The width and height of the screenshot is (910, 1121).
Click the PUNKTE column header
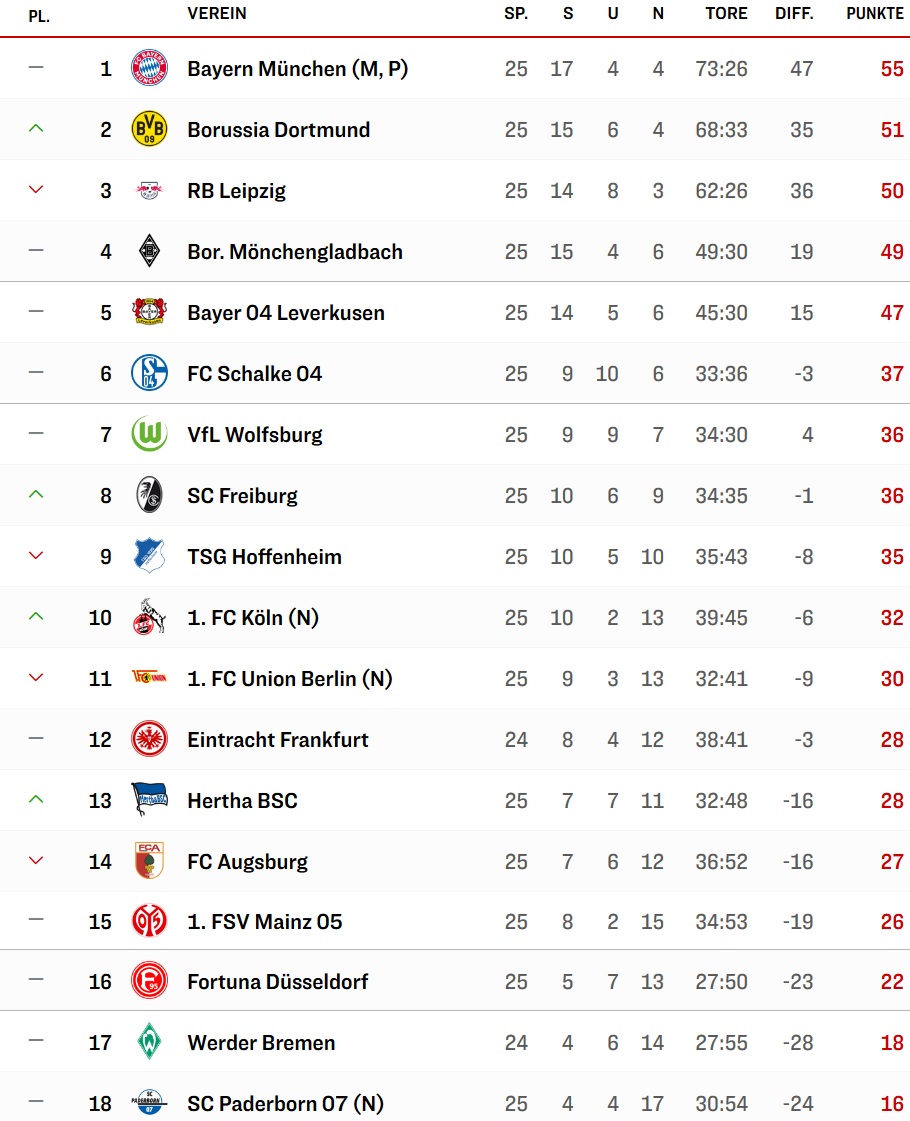click(x=875, y=14)
